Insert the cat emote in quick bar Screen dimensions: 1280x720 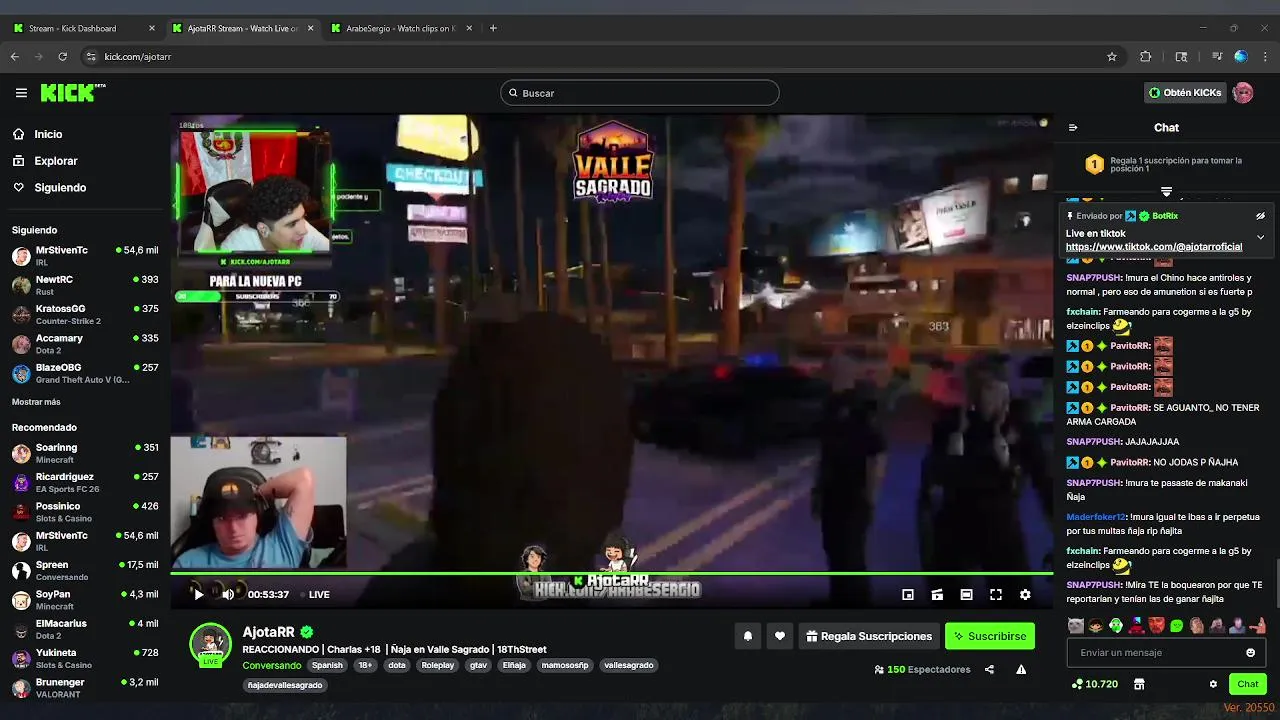click(x=1075, y=626)
